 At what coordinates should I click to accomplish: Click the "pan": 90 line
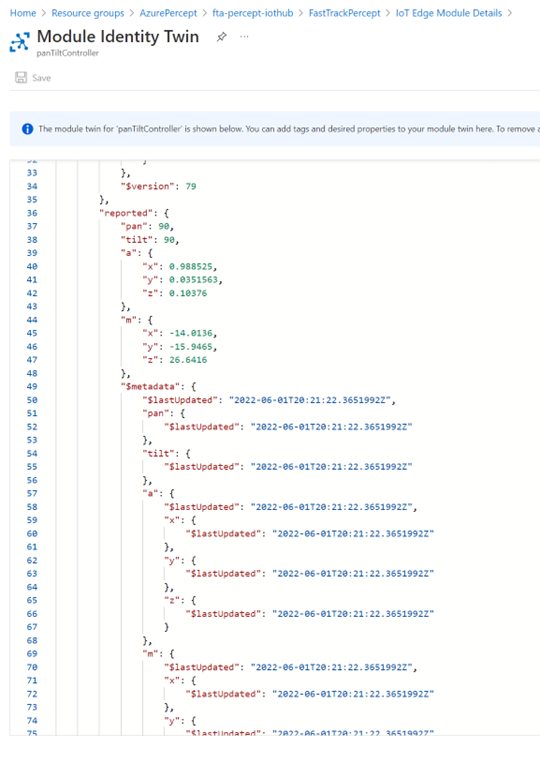pos(147,226)
